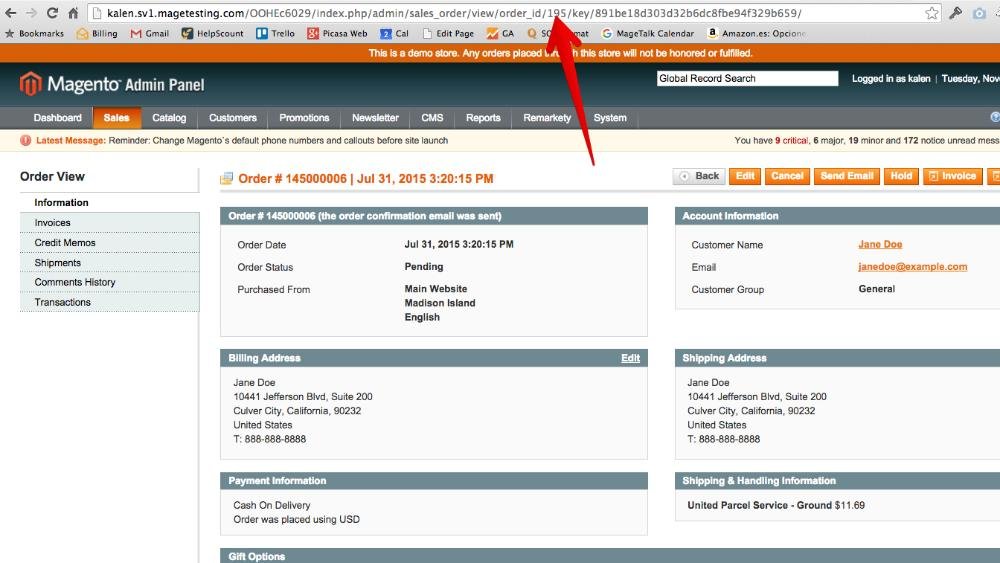Select the Credit Memos tab
The height and width of the screenshot is (563, 1000).
pyautogui.click(x=65, y=243)
